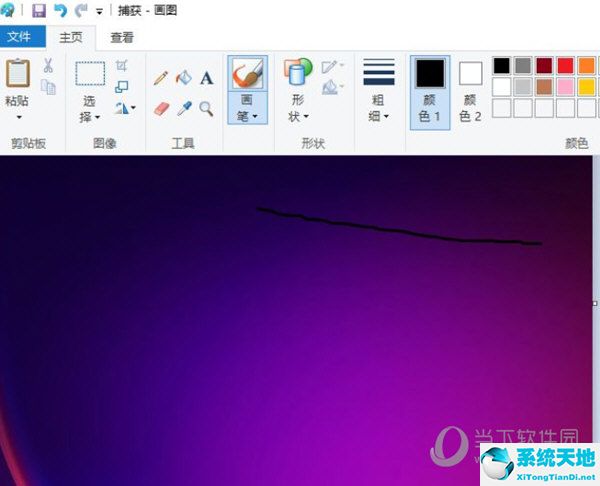600x486 pixels.
Task: Undo the last action
Action: pos(60,11)
